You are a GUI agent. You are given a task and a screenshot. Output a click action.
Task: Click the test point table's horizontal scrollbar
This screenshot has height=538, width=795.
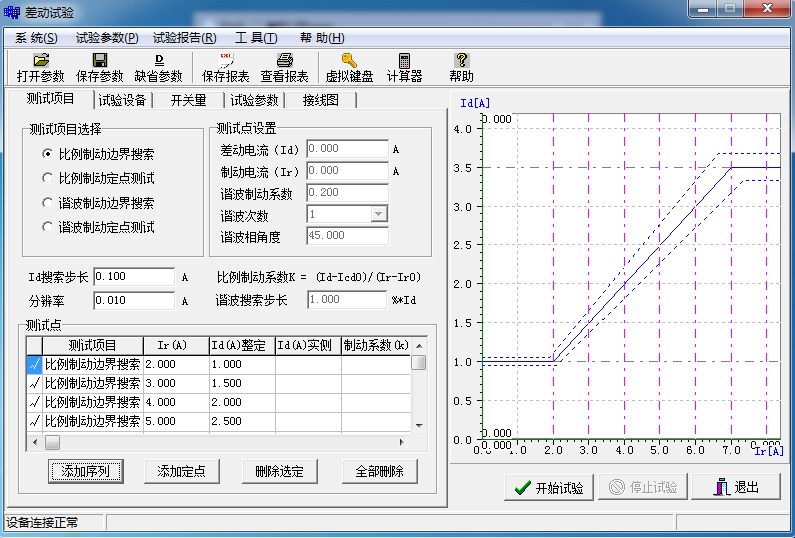[218, 441]
